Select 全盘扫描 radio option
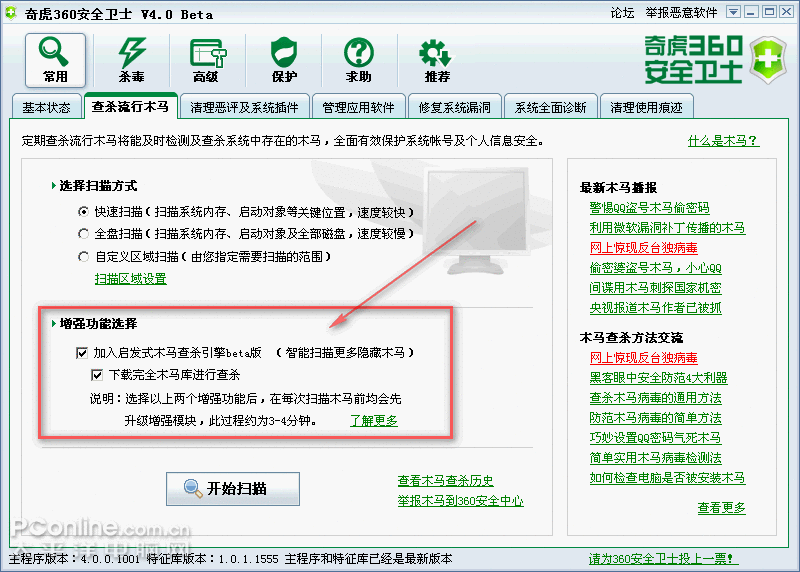800x572 pixels. 84,234
